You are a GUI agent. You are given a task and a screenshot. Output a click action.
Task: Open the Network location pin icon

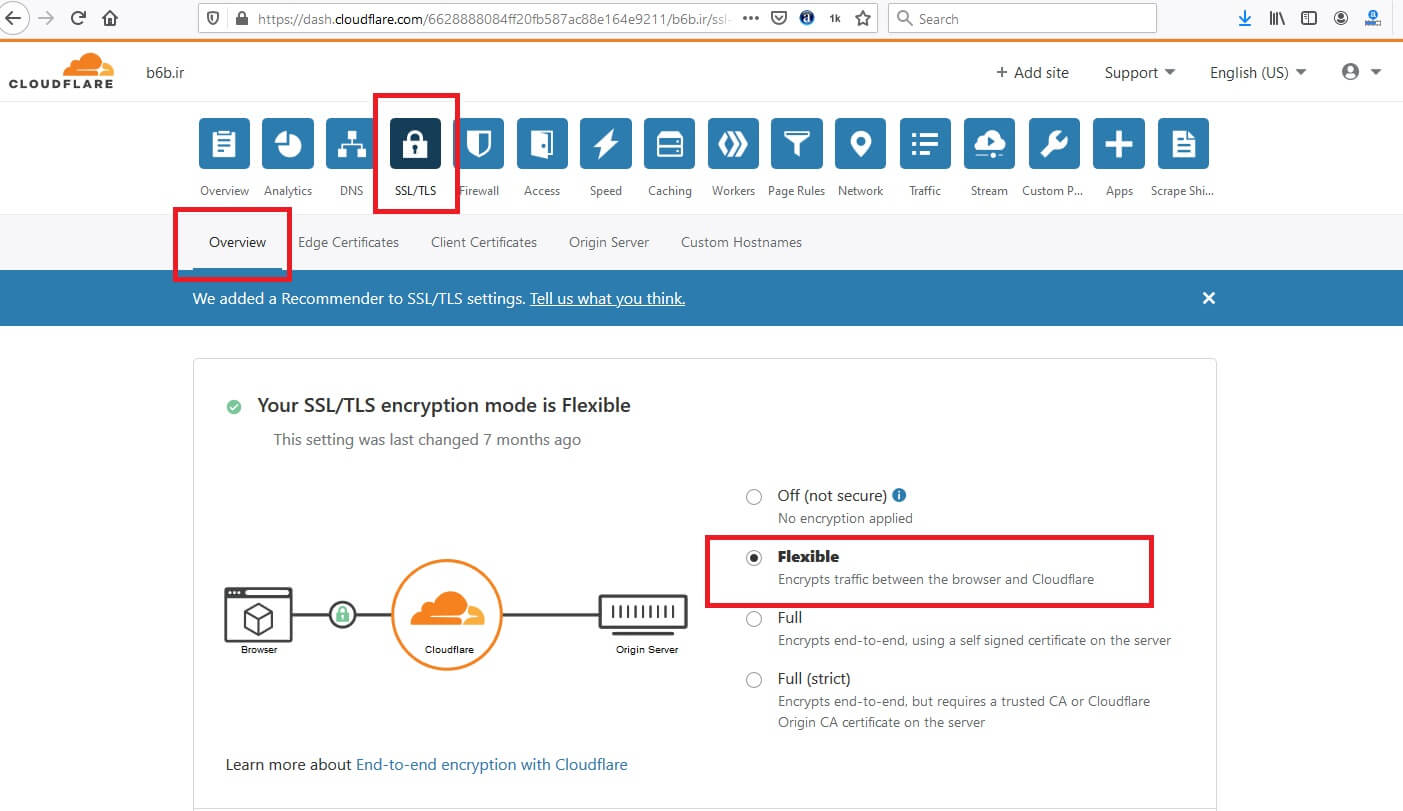[x=861, y=144]
